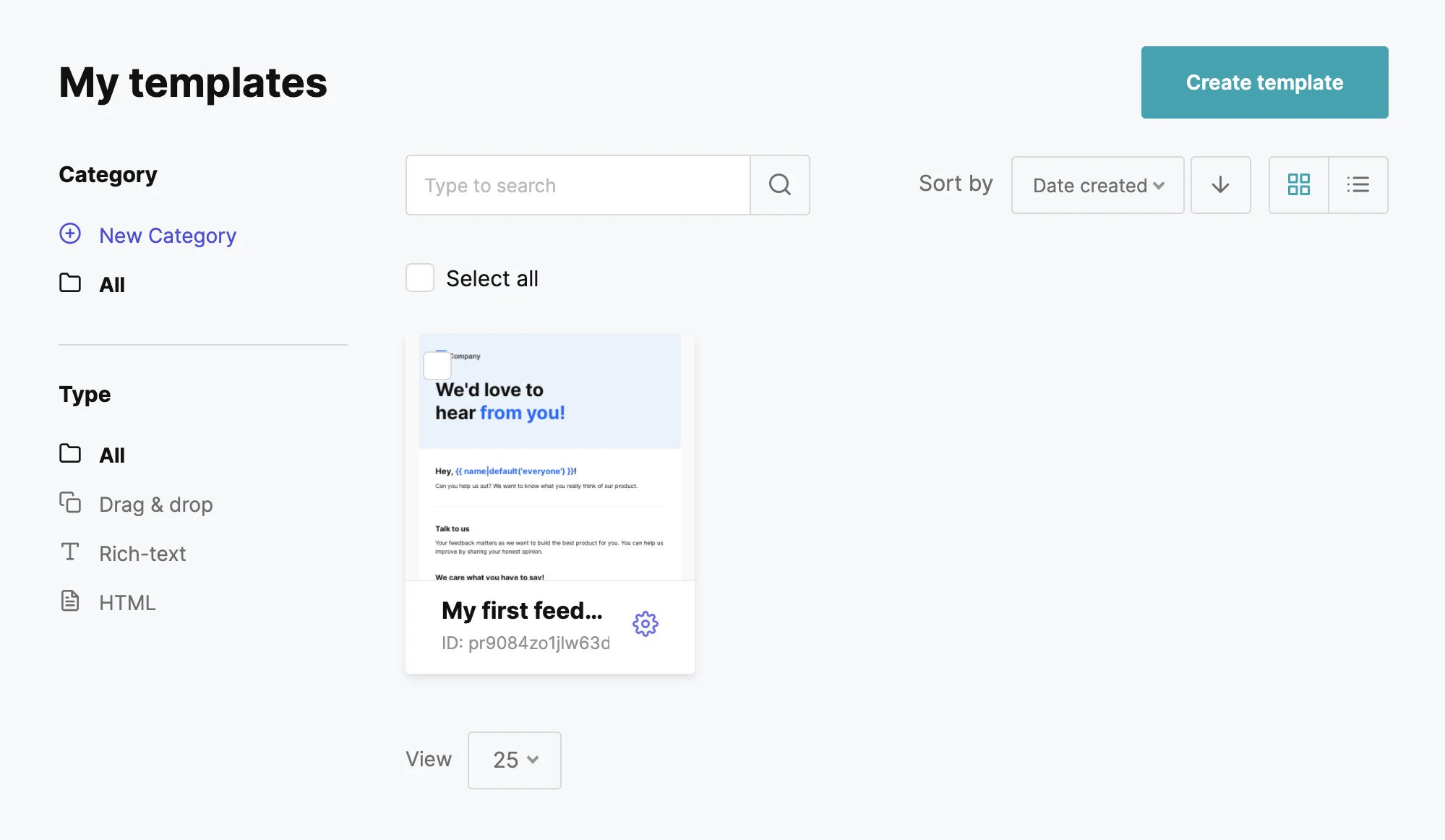
Task: Open the Date created sort dropdown
Action: click(x=1097, y=185)
